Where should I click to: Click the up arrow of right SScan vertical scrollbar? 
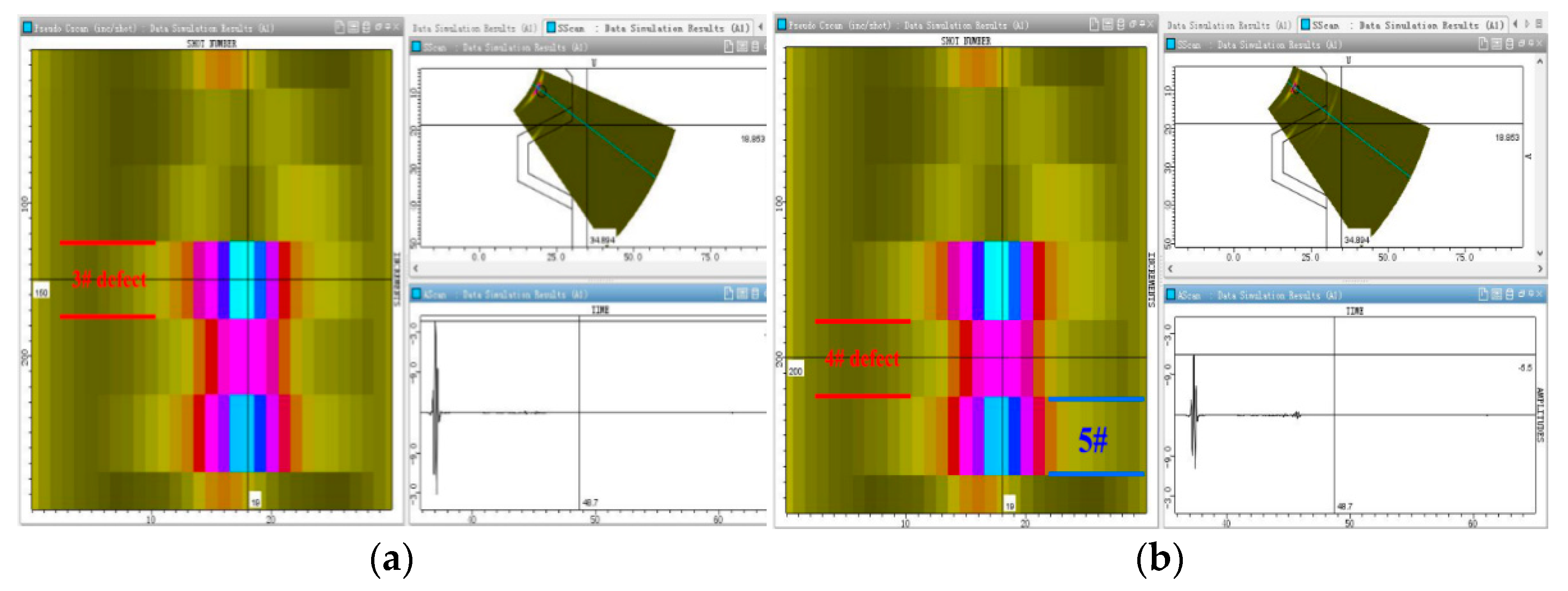click(x=1540, y=61)
